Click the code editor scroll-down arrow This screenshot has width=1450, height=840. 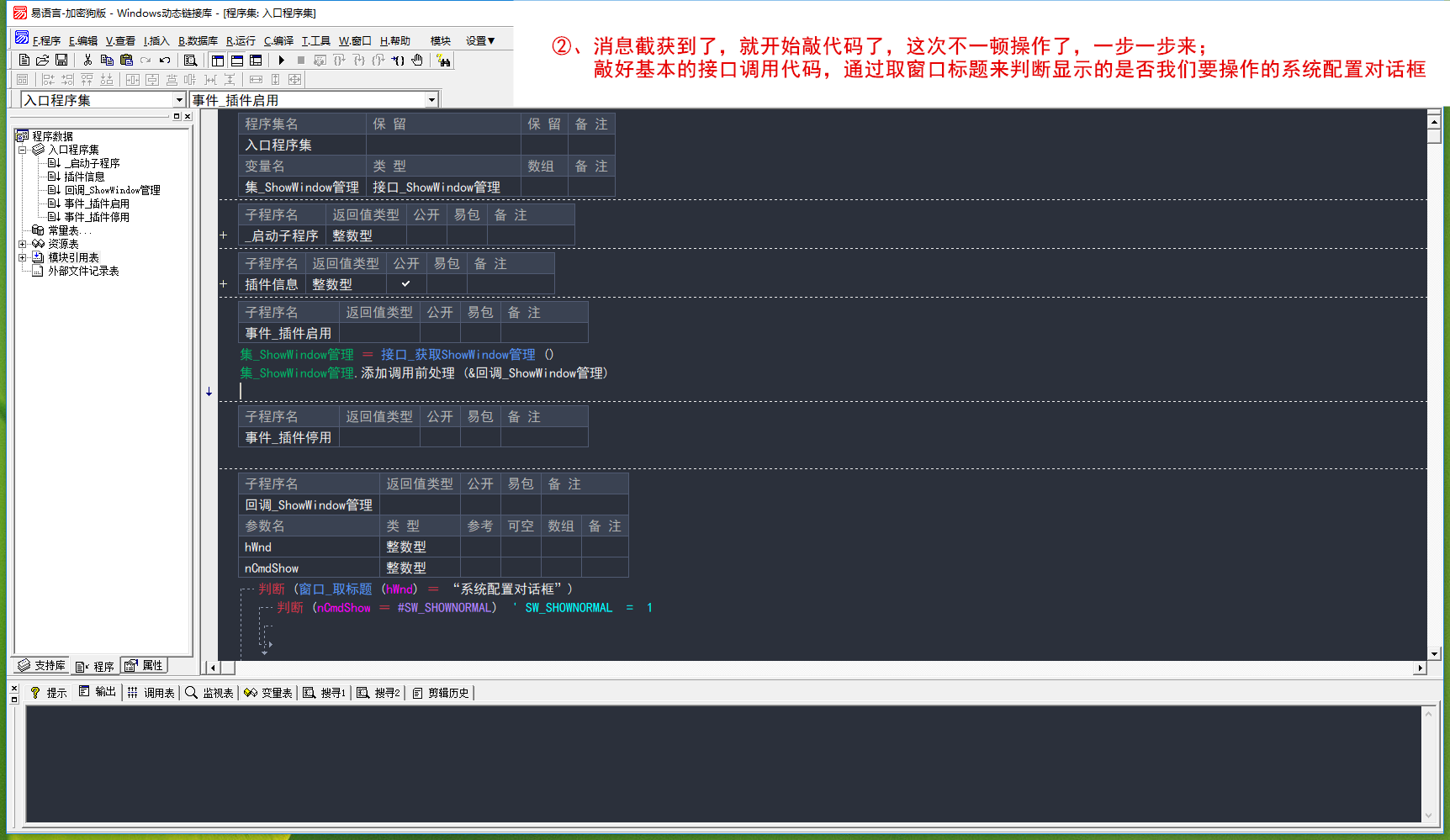1434,653
